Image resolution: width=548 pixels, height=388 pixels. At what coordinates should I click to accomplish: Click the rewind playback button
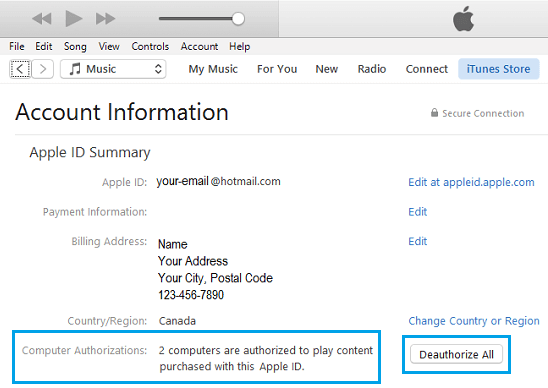click(42, 19)
